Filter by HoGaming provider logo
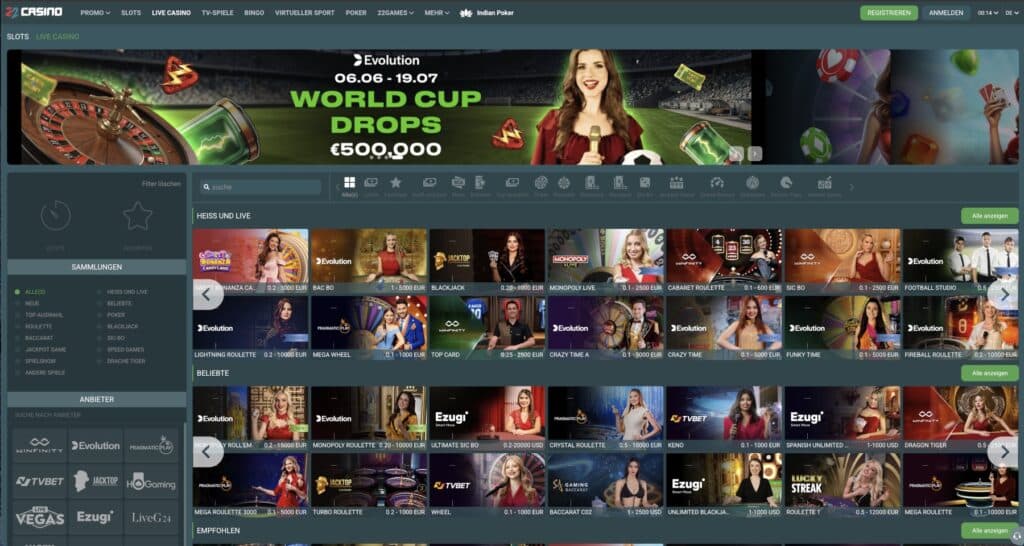 [x=151, y=481]
